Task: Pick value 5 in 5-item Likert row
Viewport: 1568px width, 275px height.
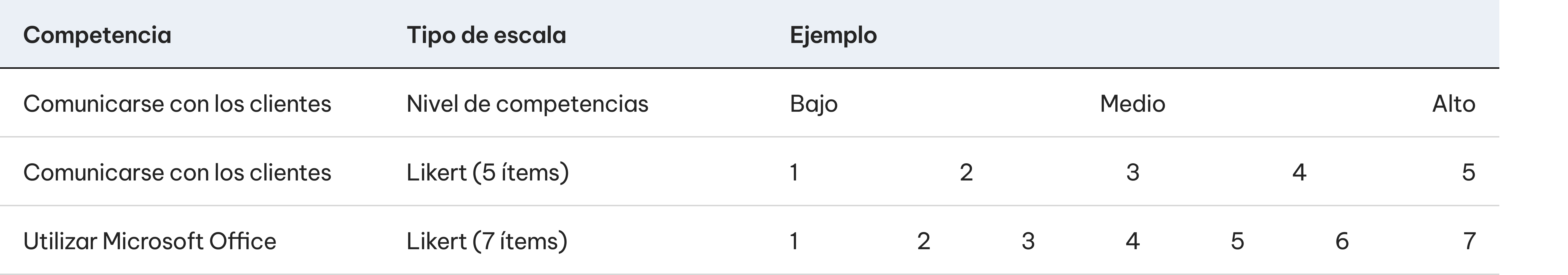Action: click(1468, 172)
